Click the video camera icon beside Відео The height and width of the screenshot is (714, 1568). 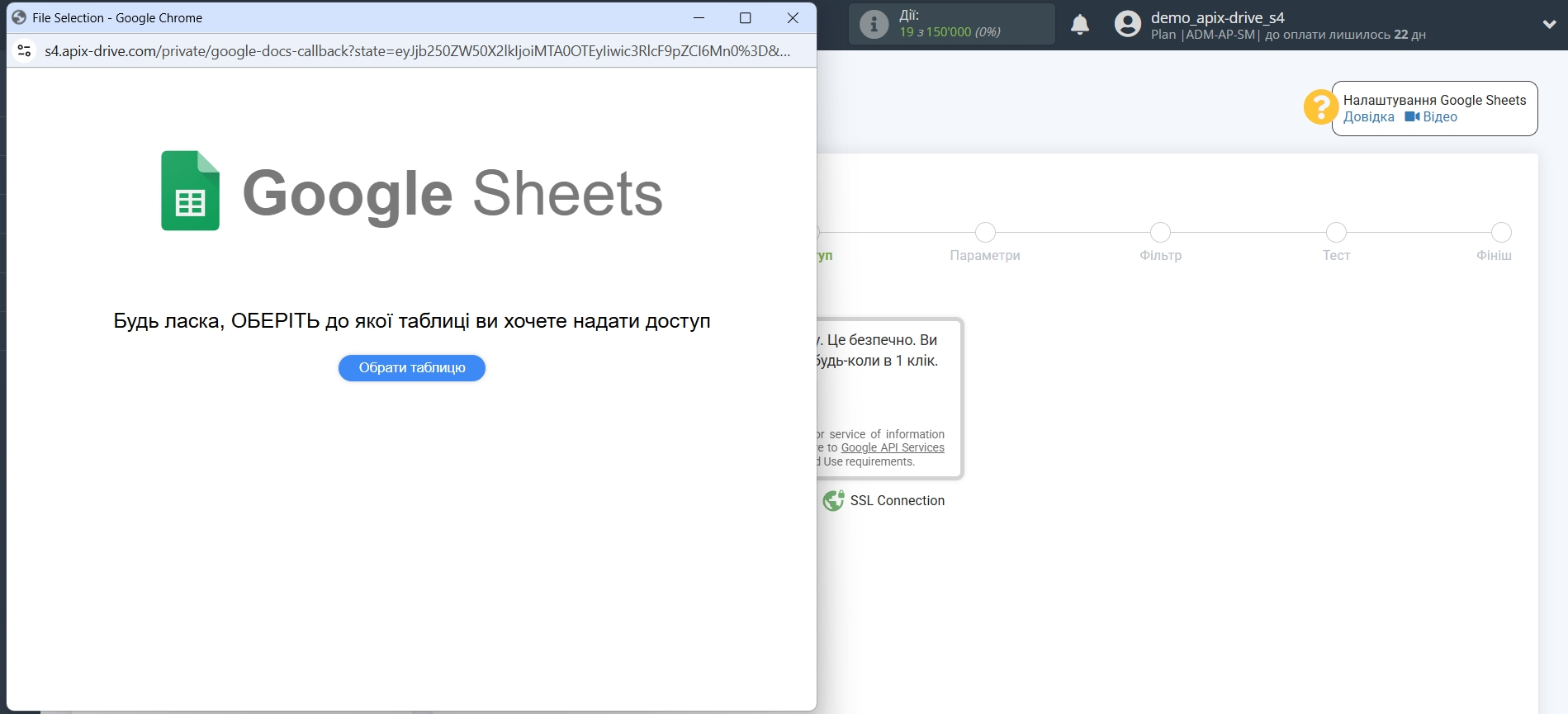1412,117
